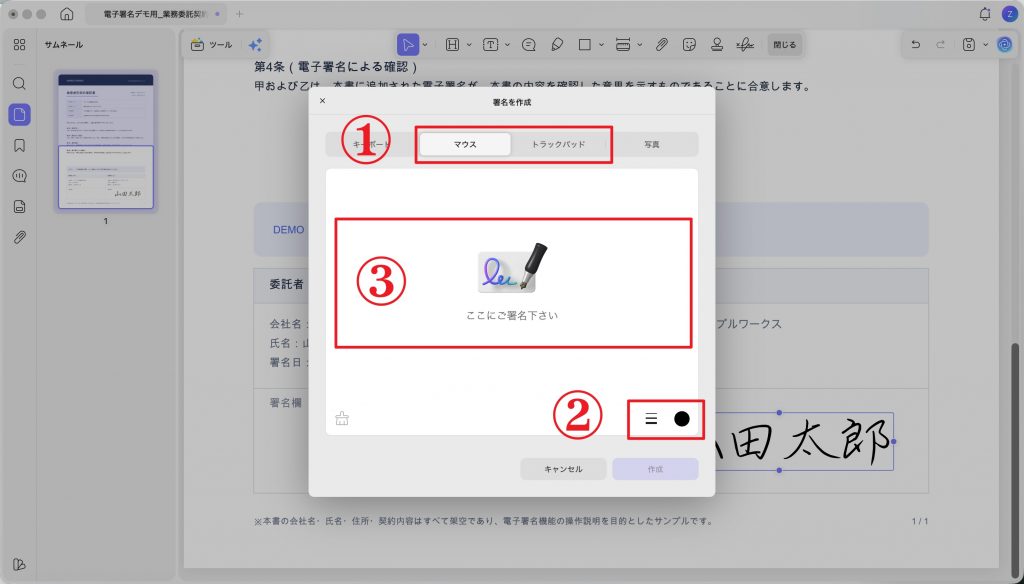Choose the text box T tool
This screenshot has width=1024, height=584.
tap(490, 44)
